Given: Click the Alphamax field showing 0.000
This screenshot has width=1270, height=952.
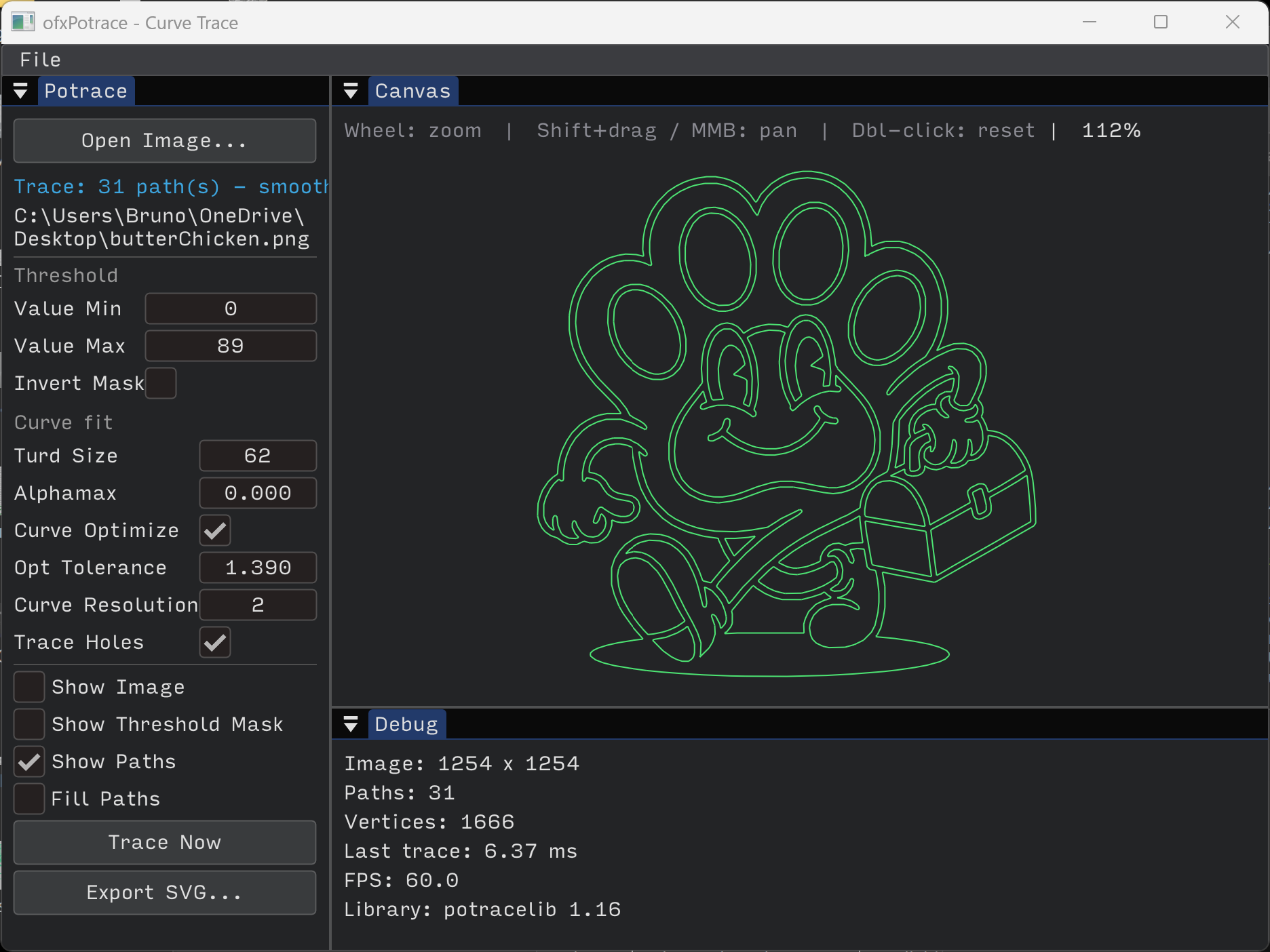Looking at the screenshot, I should [258, 493].
